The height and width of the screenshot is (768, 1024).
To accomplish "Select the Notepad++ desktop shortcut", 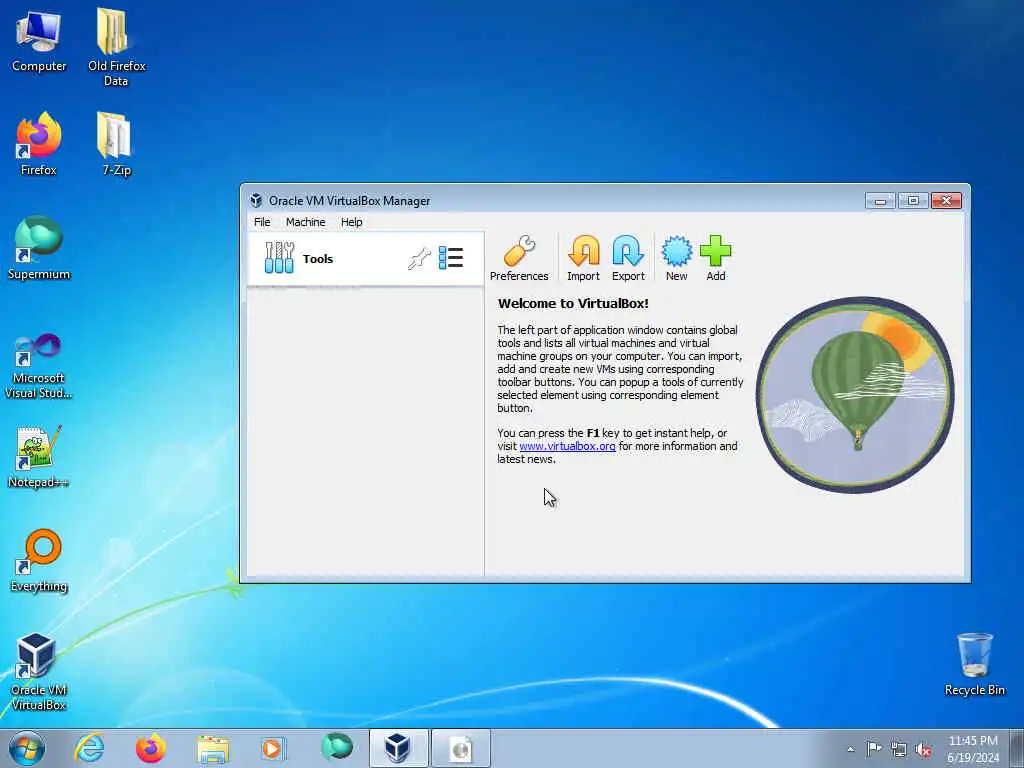I will [39, 456].
